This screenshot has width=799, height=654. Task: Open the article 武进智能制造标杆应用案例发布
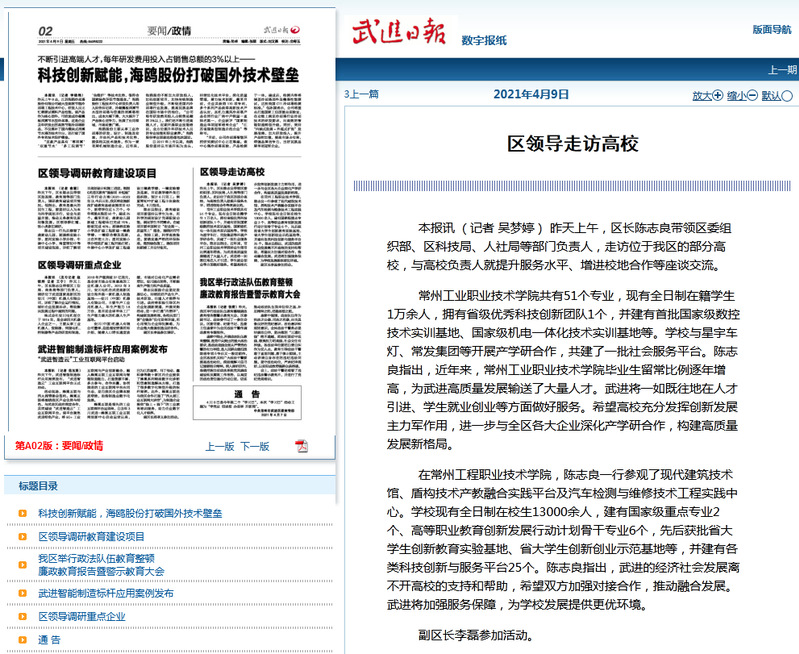[106, 593]
